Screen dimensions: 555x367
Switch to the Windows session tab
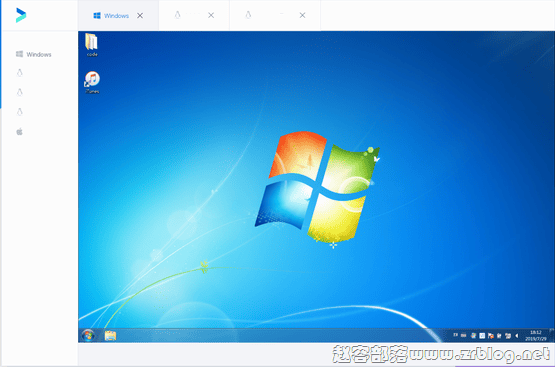(x=111, y=16)
